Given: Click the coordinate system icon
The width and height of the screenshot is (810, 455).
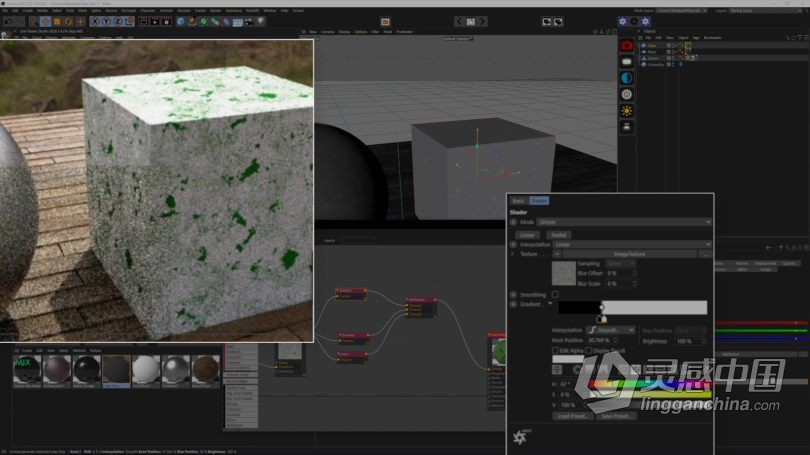Looking at the screenshot, I should pyautogui.click(x=129, y=22).
